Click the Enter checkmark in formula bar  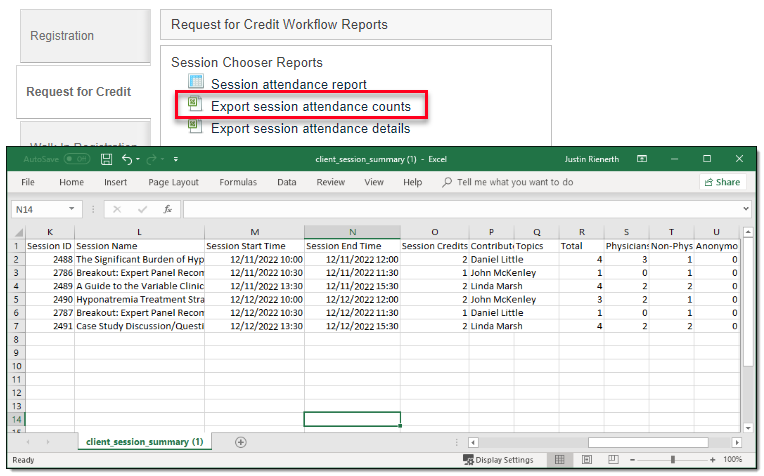pos(142,209)
